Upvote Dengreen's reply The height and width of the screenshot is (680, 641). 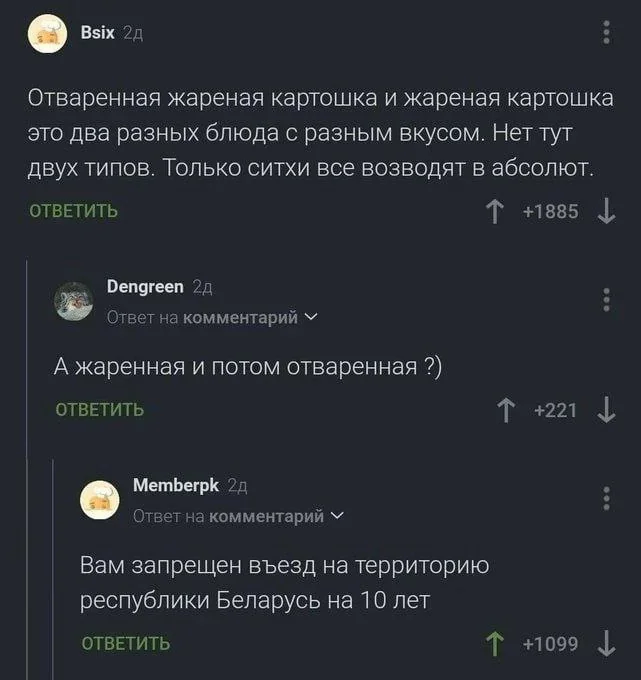tap(507, 409)
